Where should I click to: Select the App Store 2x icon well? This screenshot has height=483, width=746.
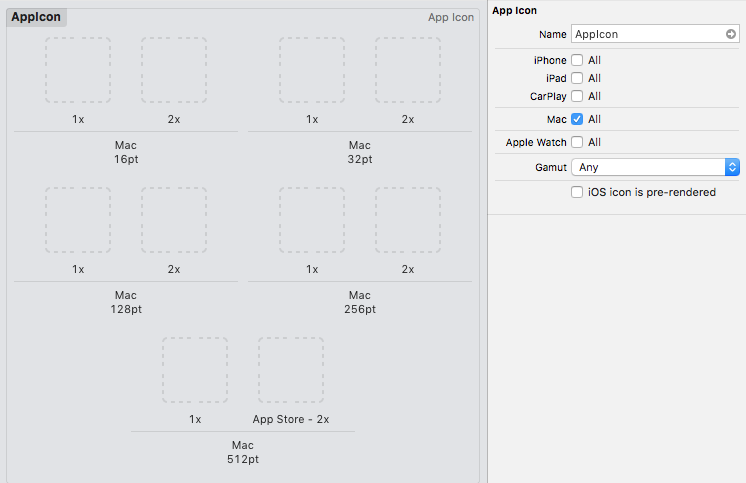click(x=291, y=370)
